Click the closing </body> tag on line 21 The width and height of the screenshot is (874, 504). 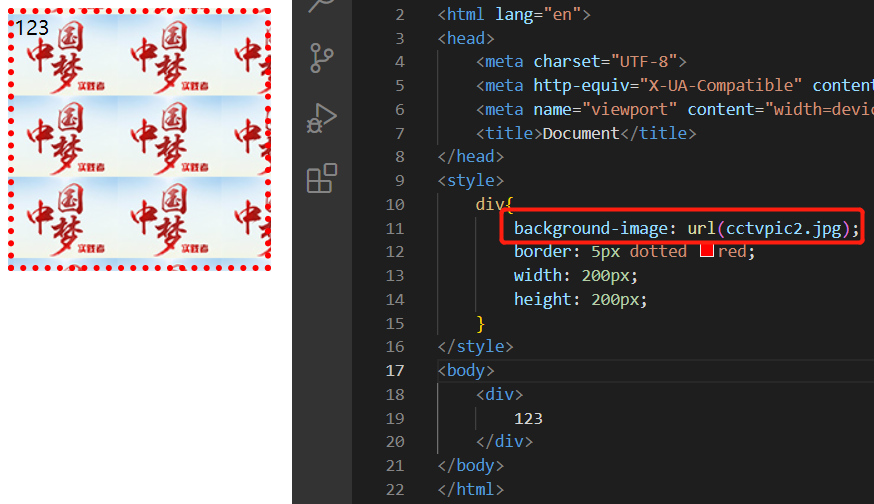[470, 465]
